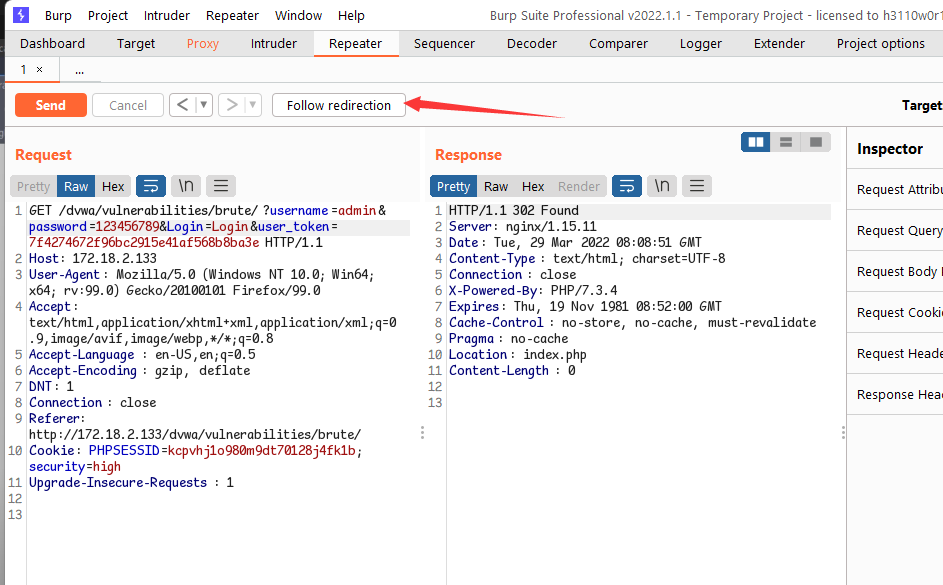This screenshot has width=943, height=585.
Task: Click the Target label in Repeater toolbar
Action: click(x=922, y=105)
